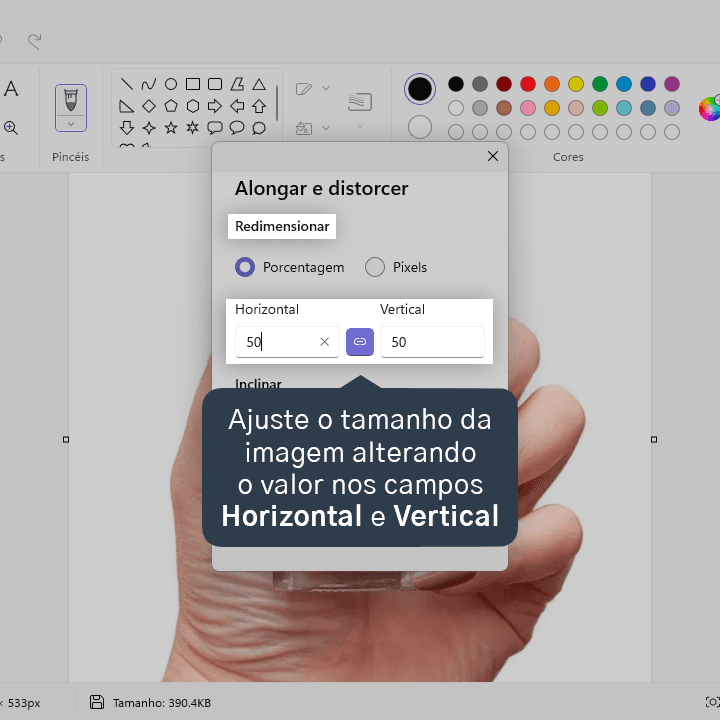The image size is (720, 720).
Task: Open the line thickness size tool
Action: click(x=360, y=102)
